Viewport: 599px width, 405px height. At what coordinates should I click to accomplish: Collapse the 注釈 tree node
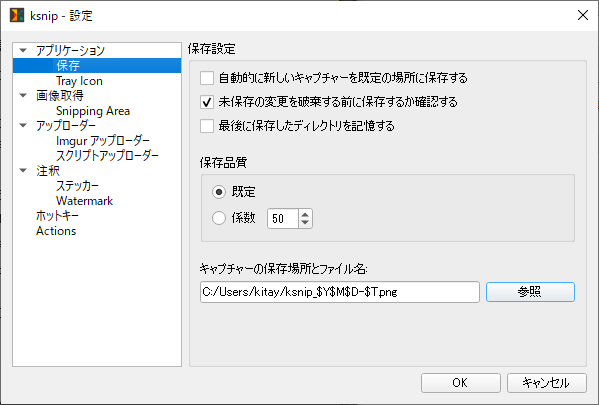tap(23, 170)
